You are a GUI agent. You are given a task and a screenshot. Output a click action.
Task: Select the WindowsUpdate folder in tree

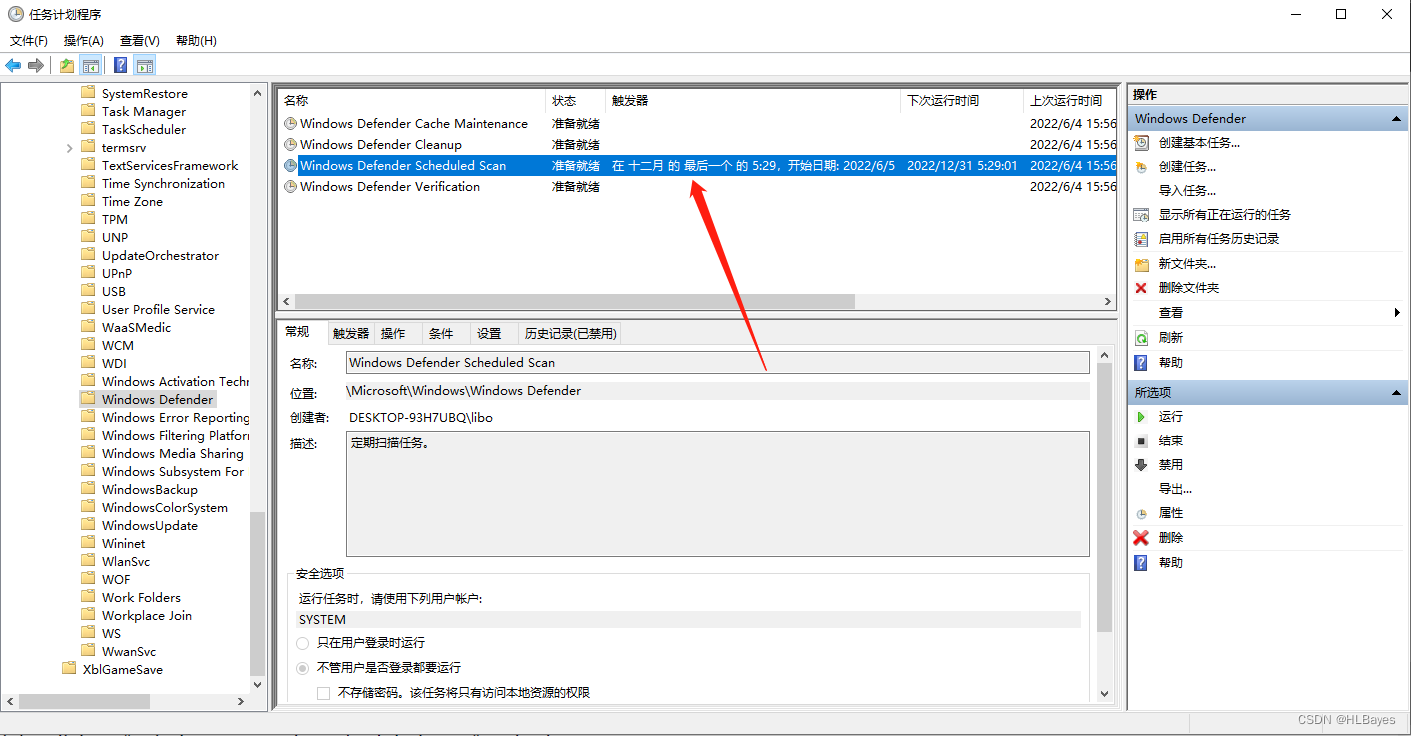click(x=150, y=526)
